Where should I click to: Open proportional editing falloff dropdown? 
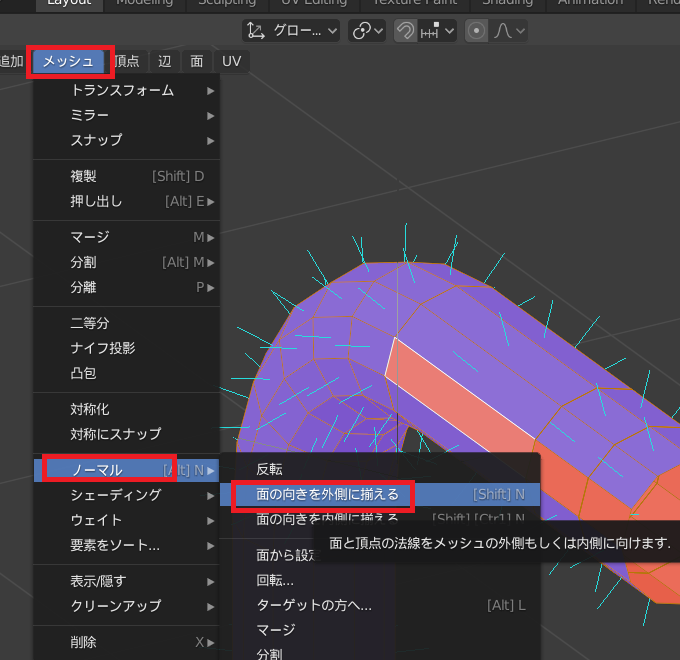tap(510, 31)
